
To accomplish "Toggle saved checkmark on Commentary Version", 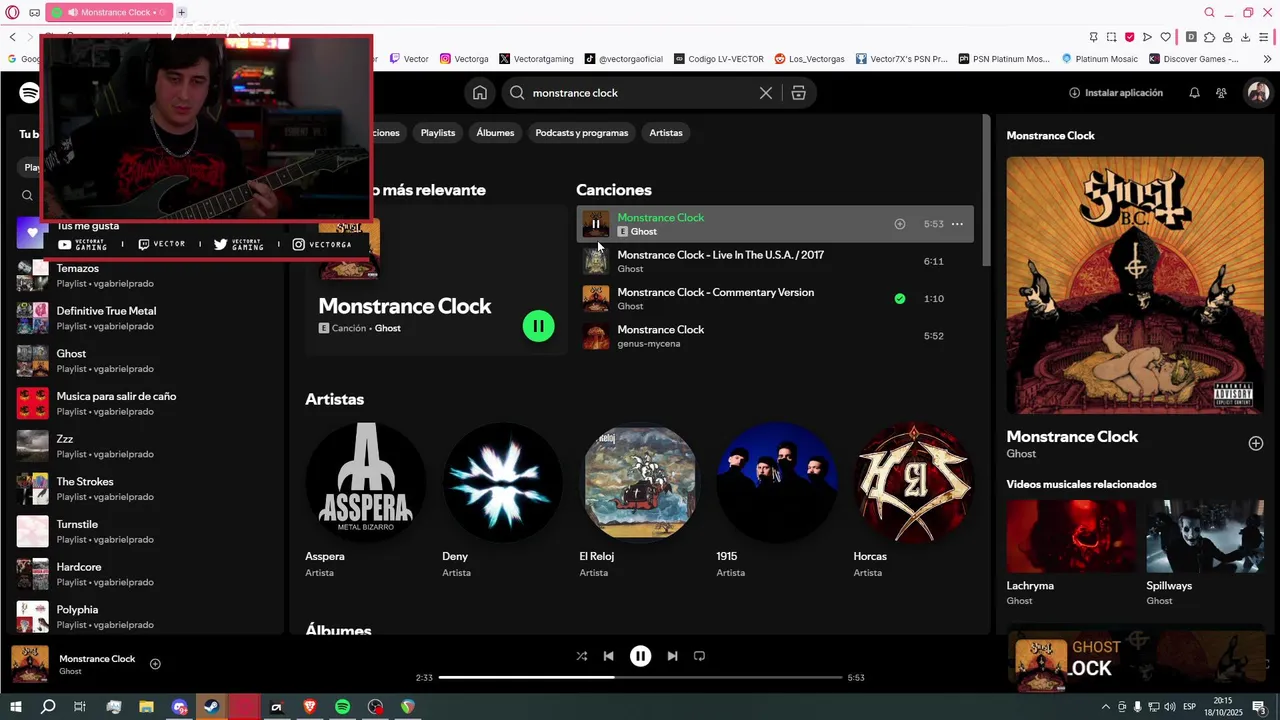I will click(x=900, y=299).
